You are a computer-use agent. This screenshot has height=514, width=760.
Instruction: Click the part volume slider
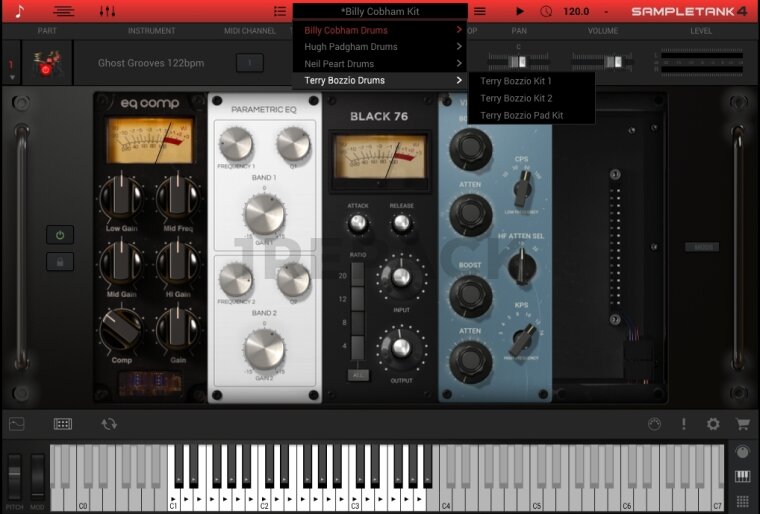click(602, 62)
